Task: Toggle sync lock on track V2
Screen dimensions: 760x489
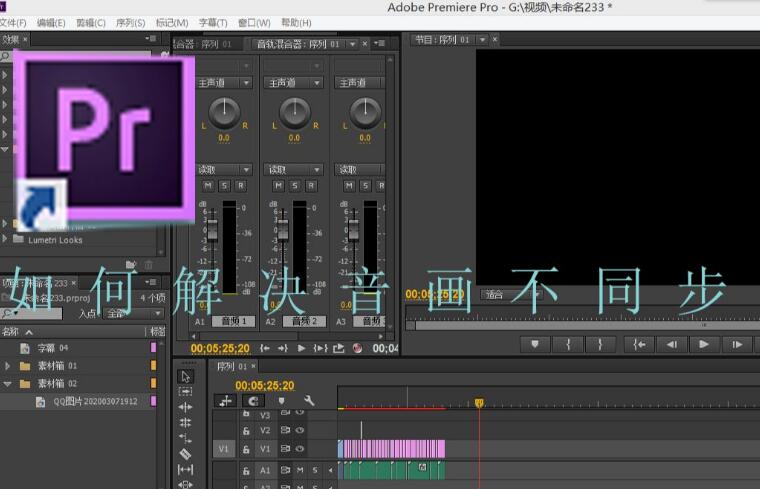Action: pyautogui.click(x=285, y=430)
